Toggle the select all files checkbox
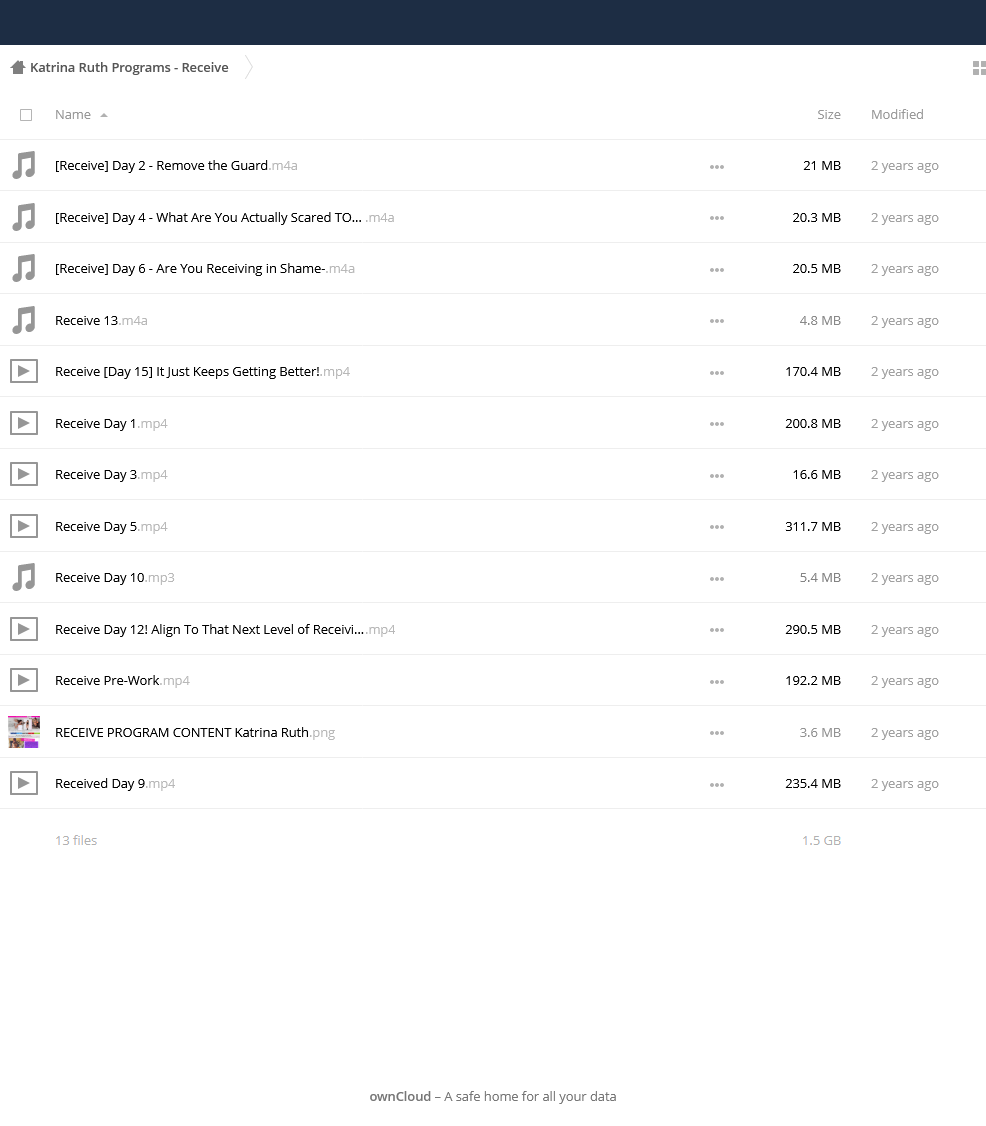Viewport: 986px width, 1126px height. pos(26,115)
